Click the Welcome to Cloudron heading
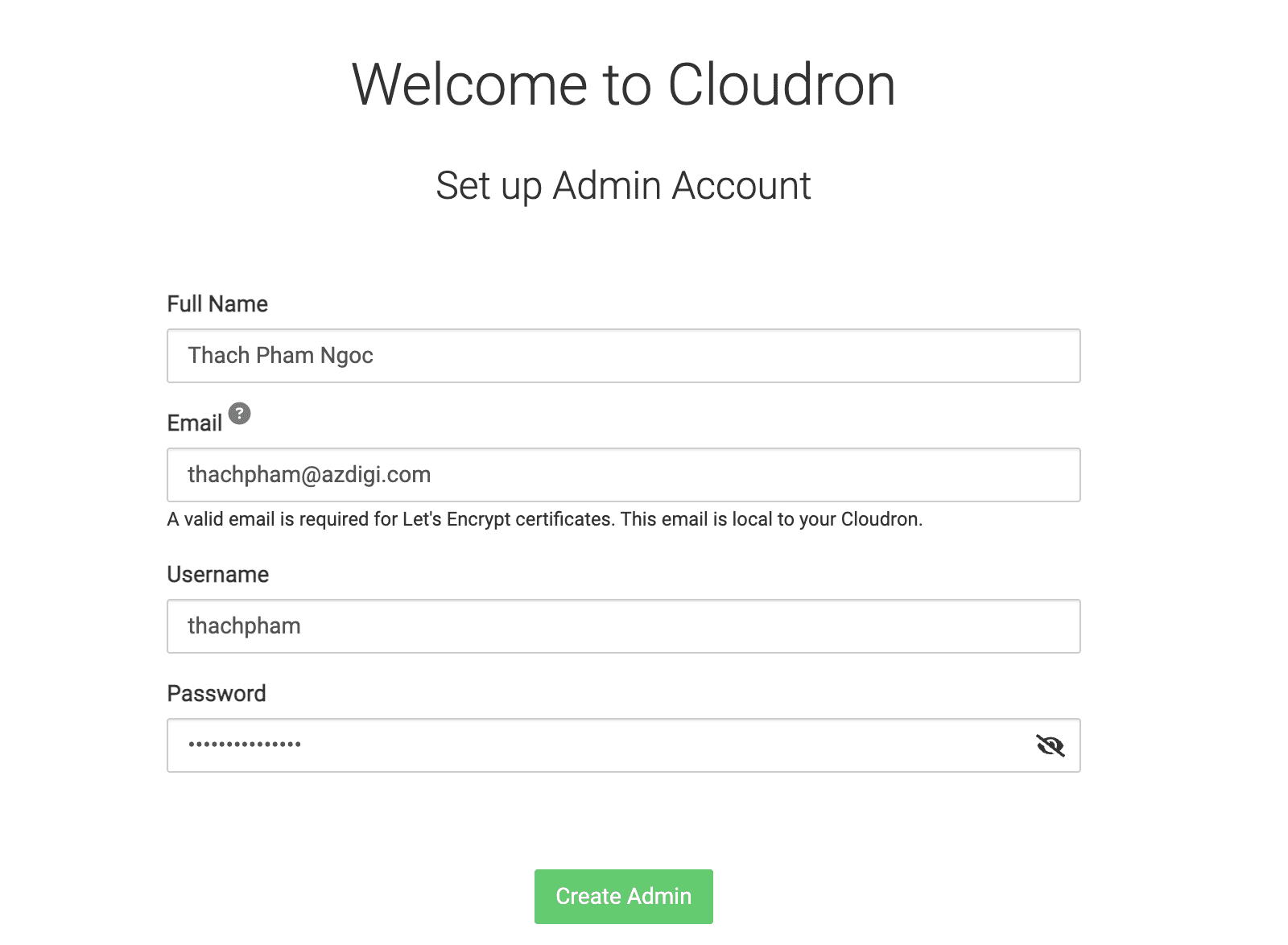Image resolution: width=1288 pixels, height=945 pixels. [x=623, y=85]
